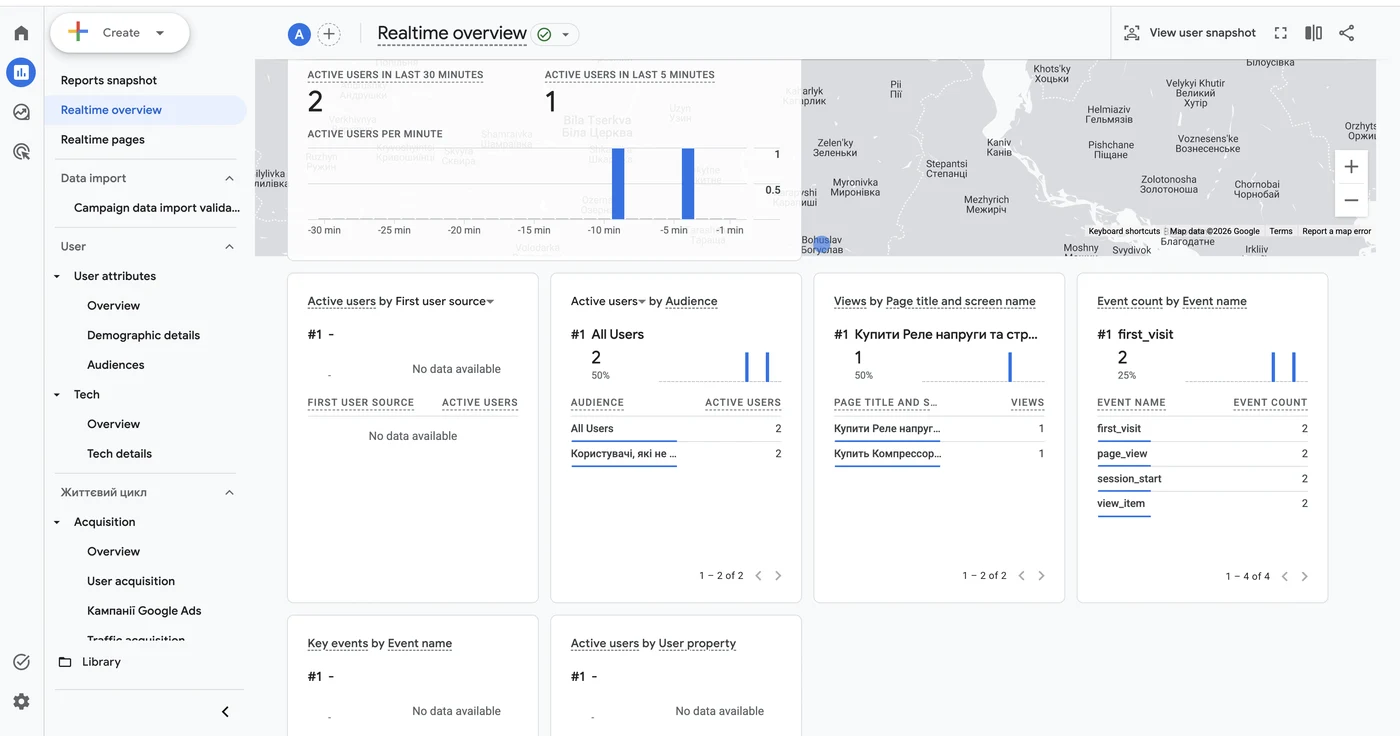
Task: Collapse the Tech tree group
Action: click(x=57, y=395)
